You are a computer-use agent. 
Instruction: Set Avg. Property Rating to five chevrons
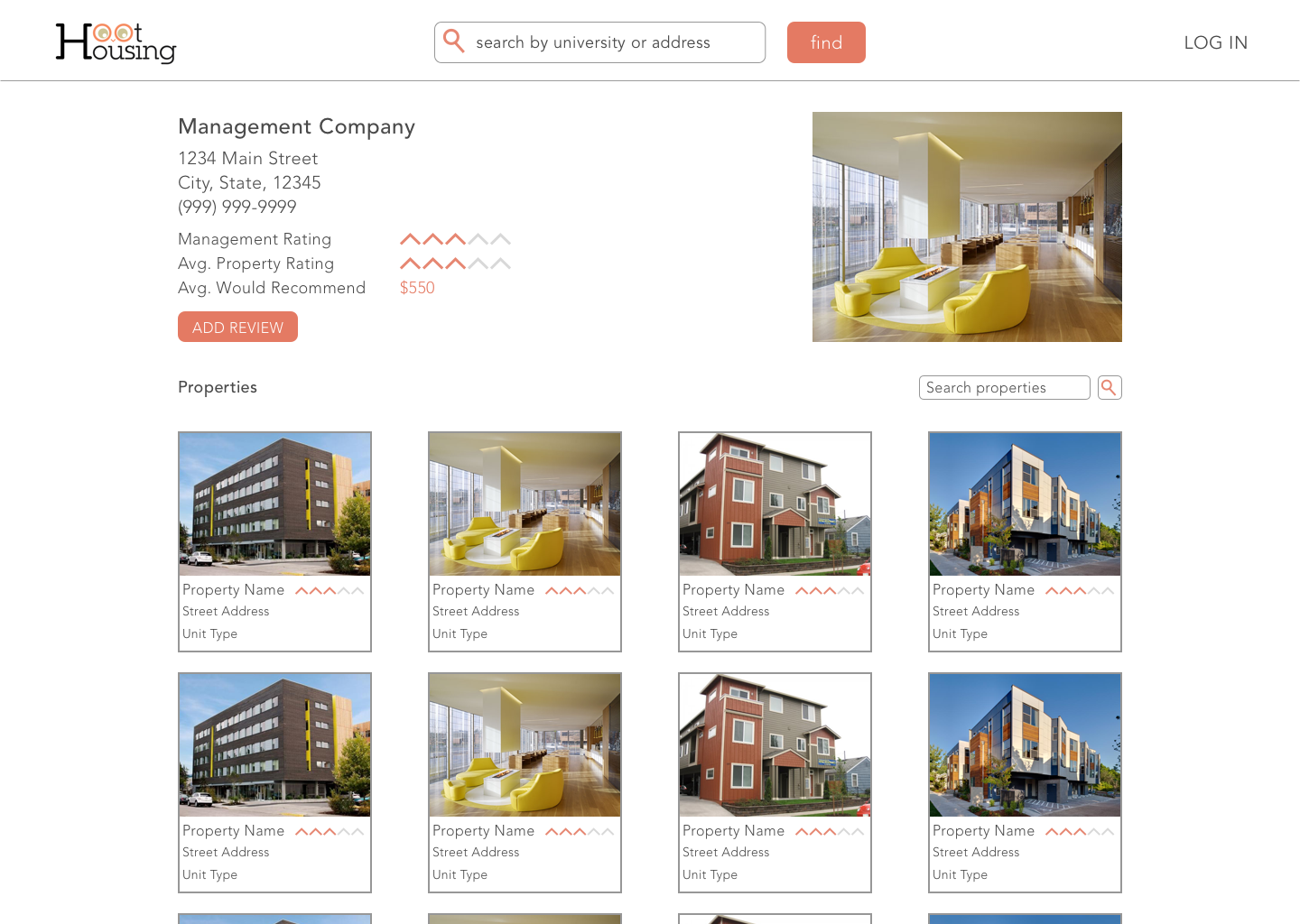point(502,263)
